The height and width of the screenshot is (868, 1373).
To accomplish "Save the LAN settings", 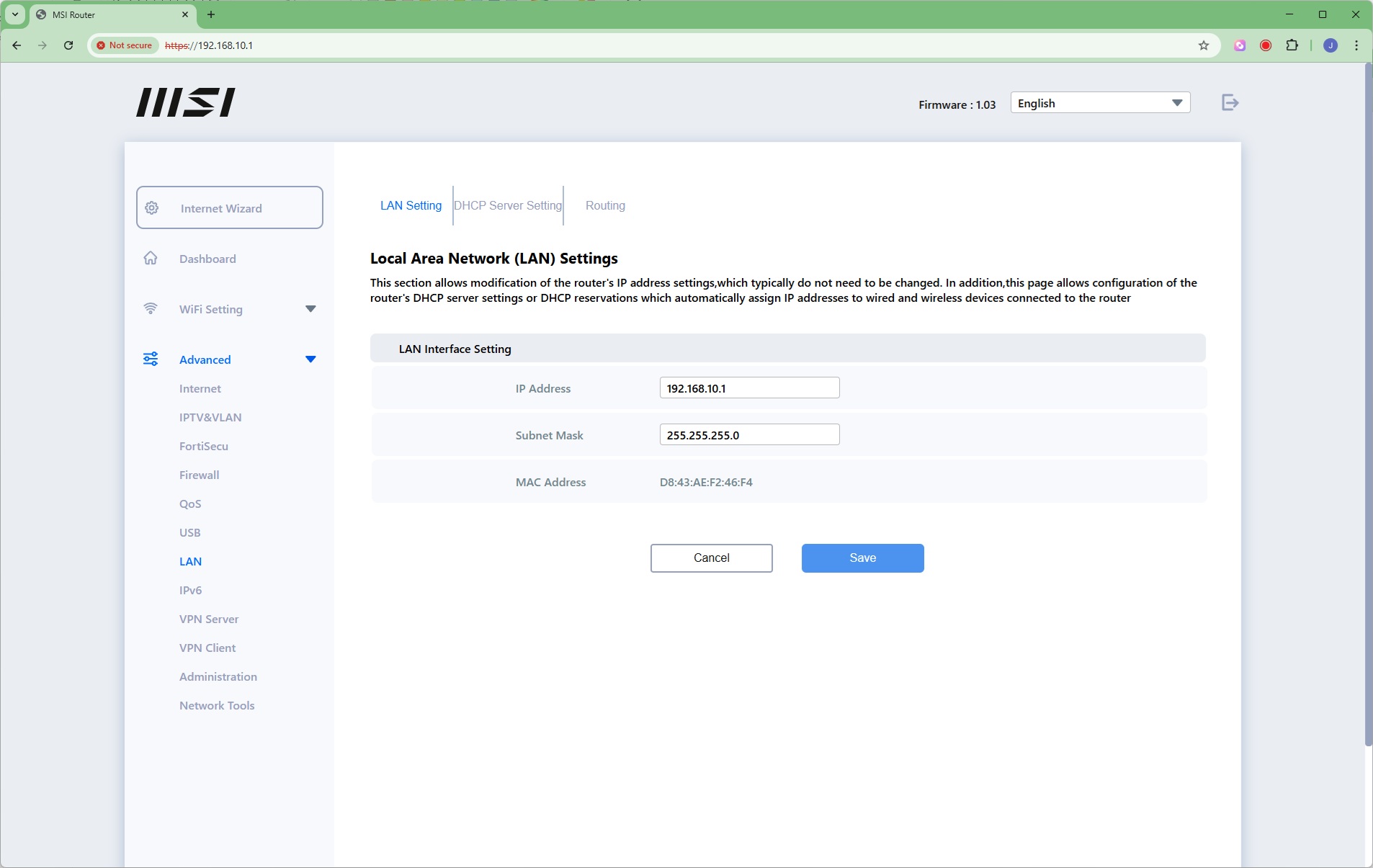I will tap(862, 558).
